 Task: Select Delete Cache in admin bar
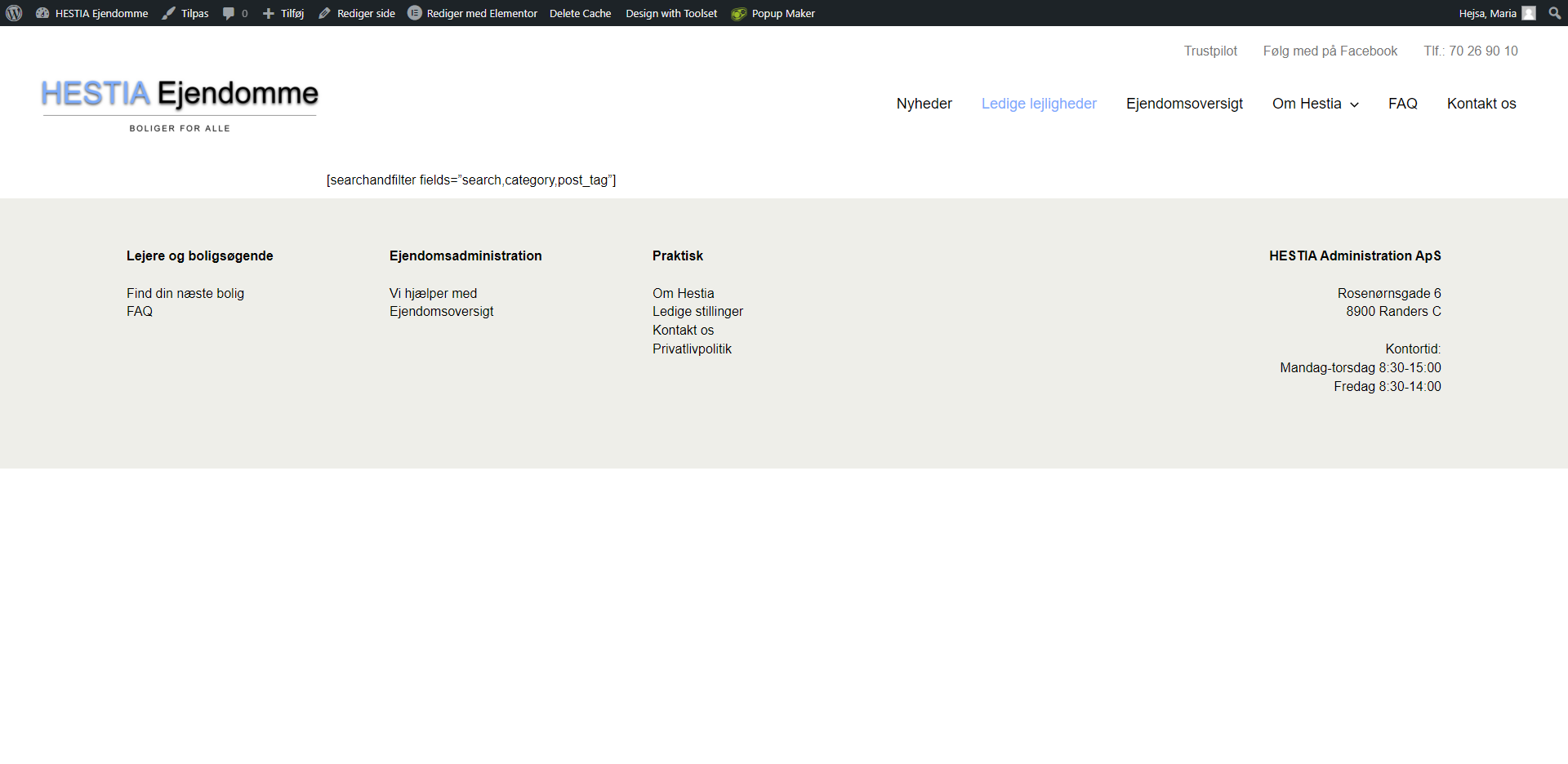coord(580,13)
